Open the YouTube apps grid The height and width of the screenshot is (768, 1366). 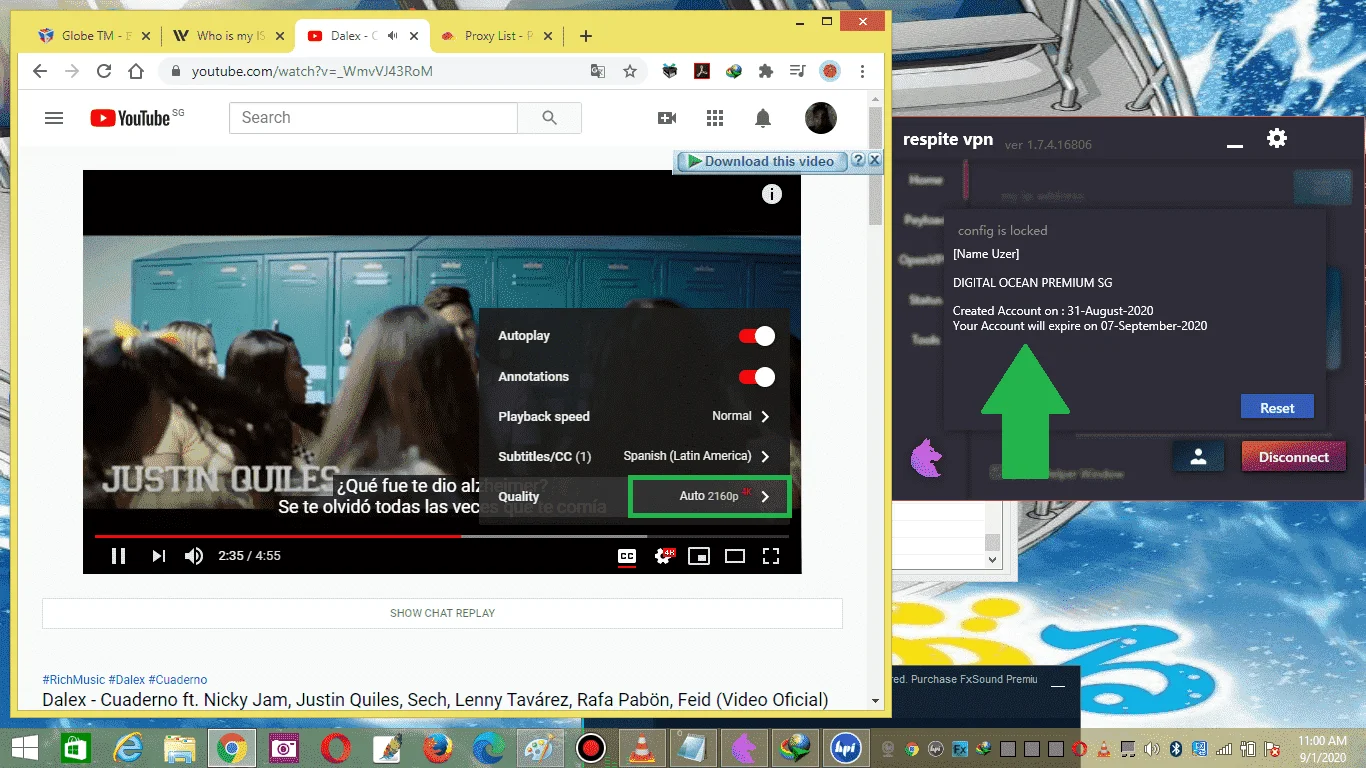[714, 118]
